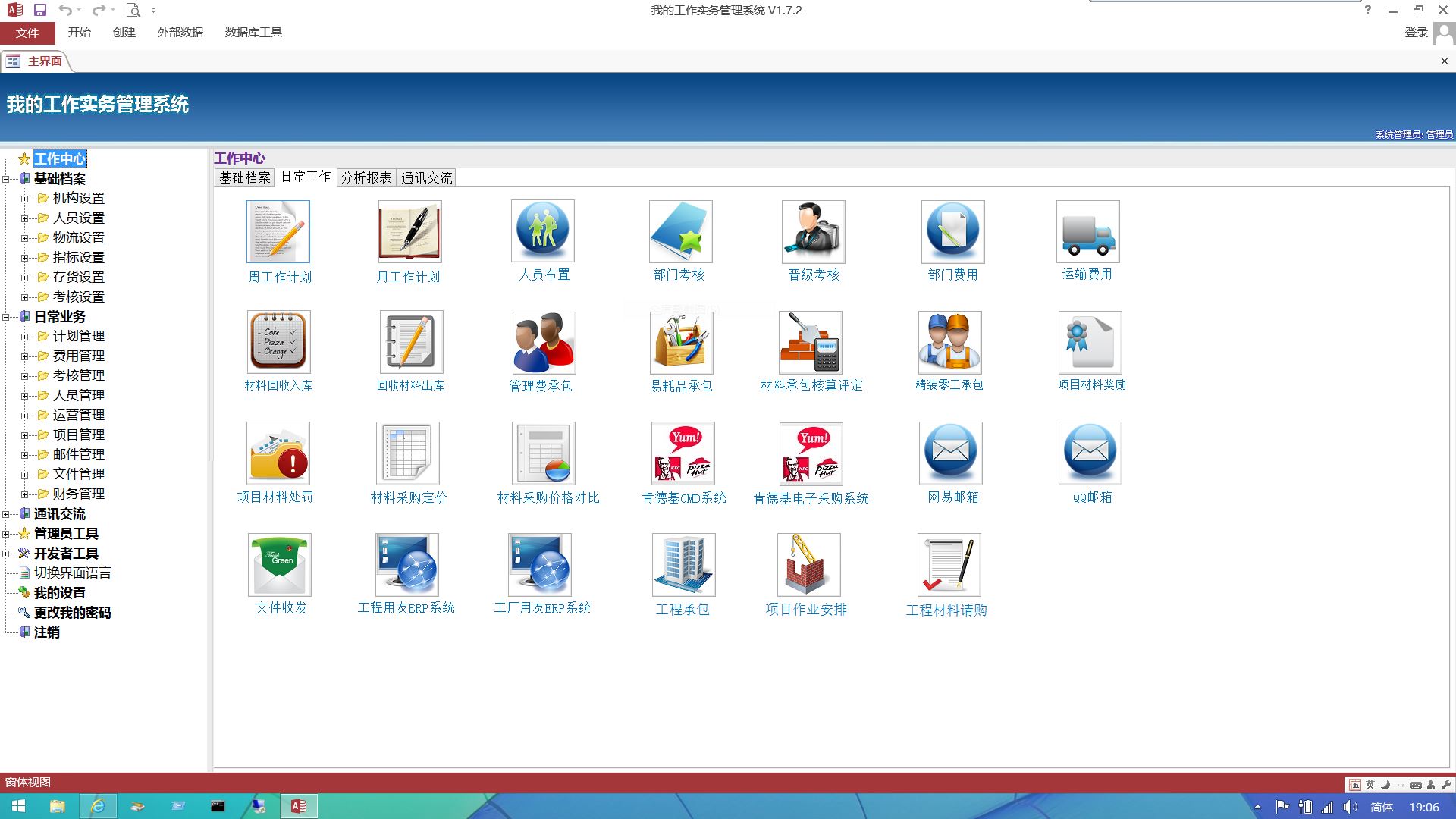Open the 管理费承包 people icon

point(544,343)
